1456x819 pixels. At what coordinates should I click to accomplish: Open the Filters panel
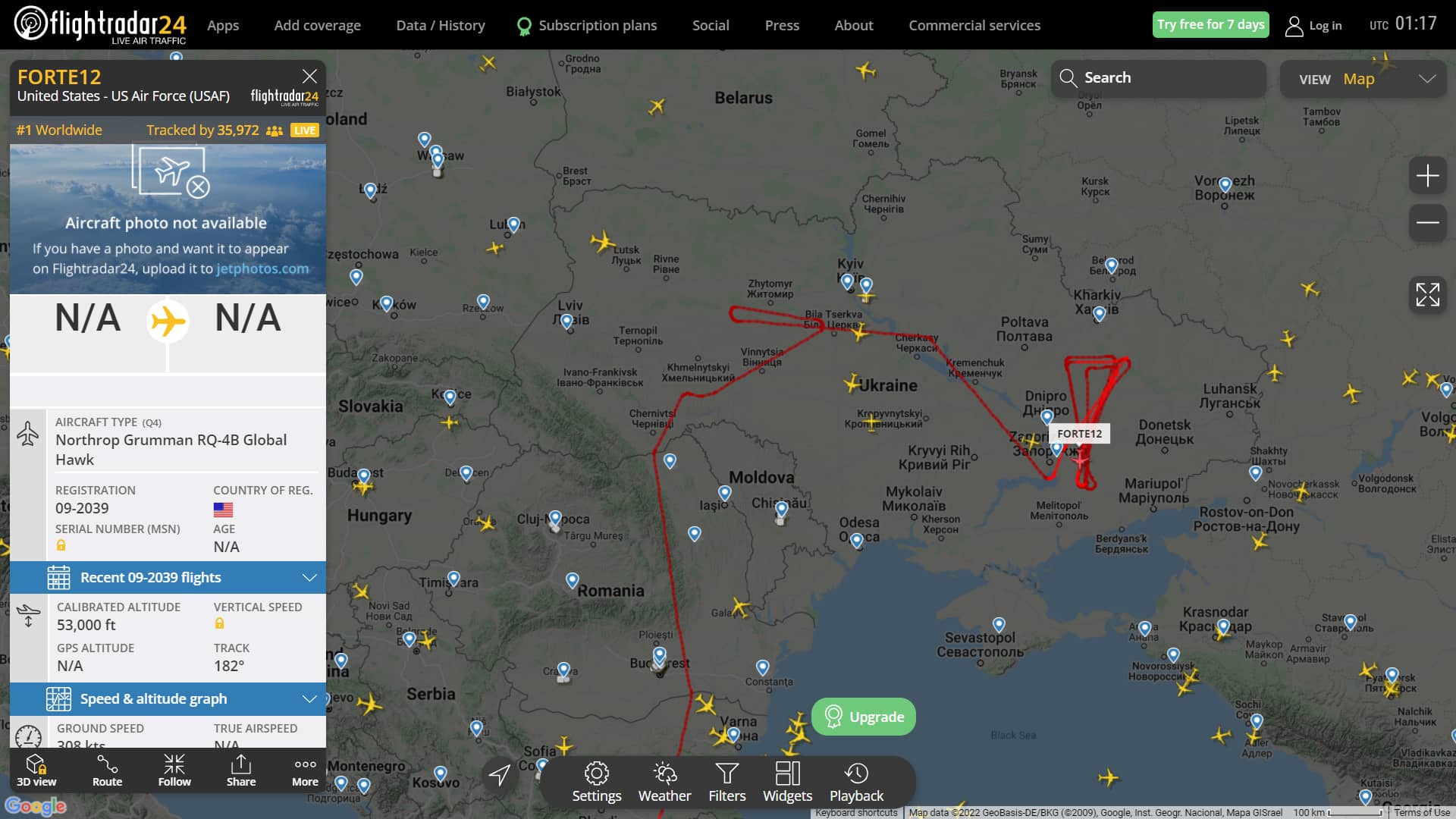[x=726, y=783]
